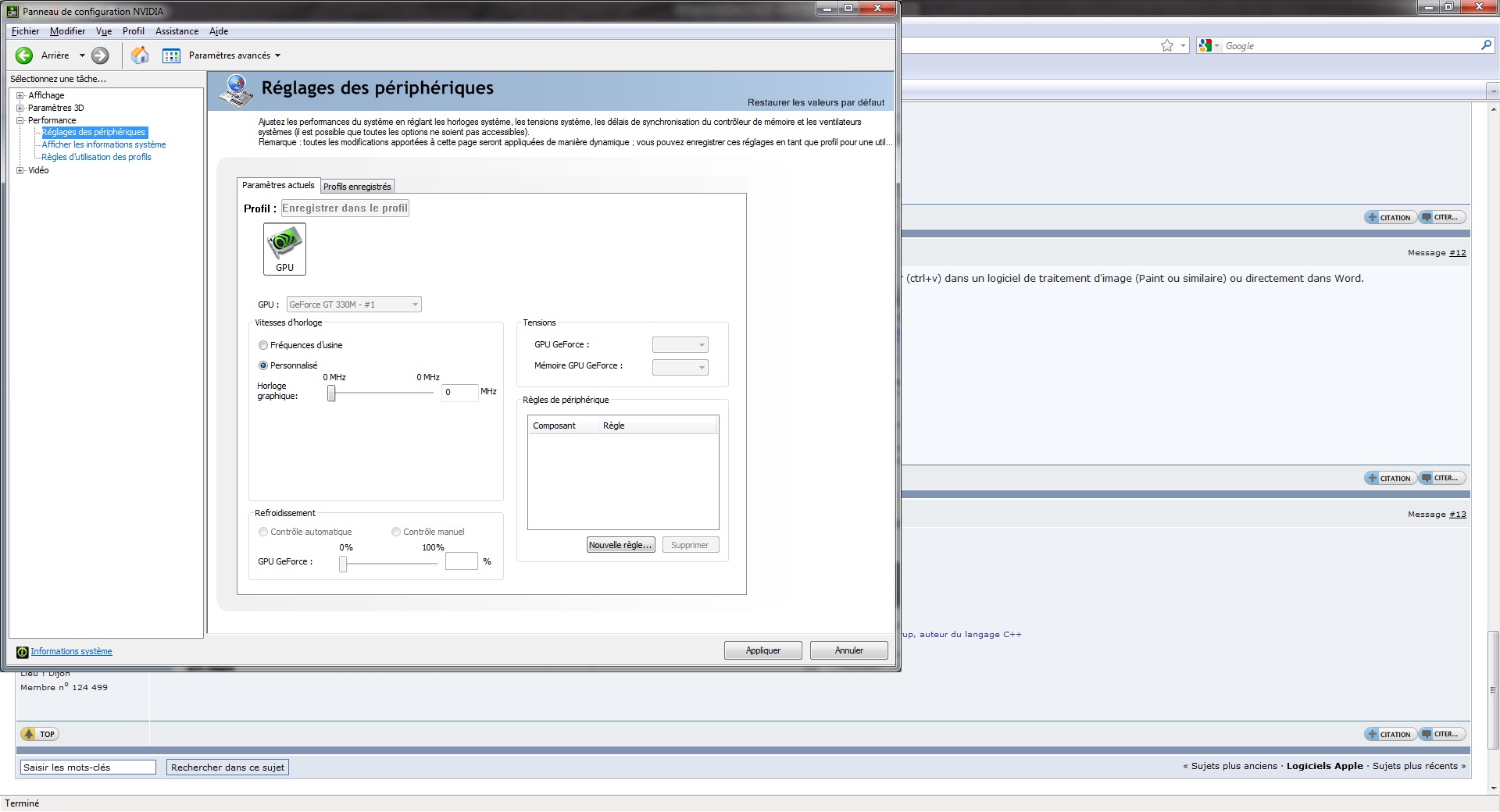1500x812 pixels.
Task: Click the TOP arrow button in forum
Action: [x=40, y=734]
